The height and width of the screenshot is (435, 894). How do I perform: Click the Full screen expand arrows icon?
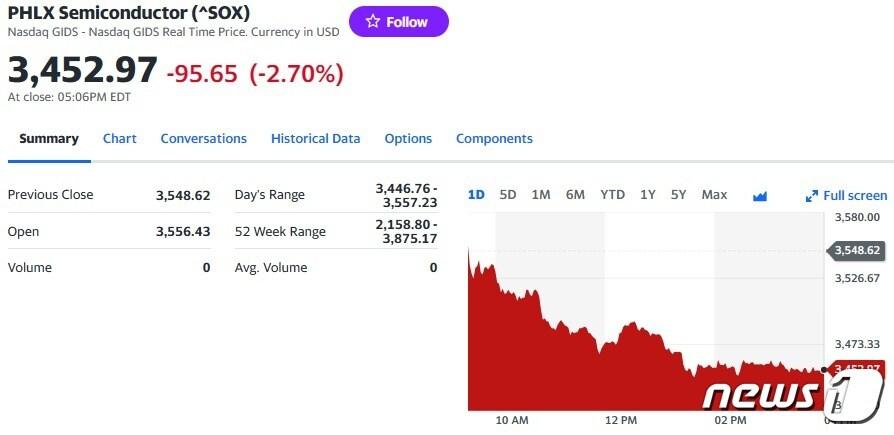(x=812, y=196)
